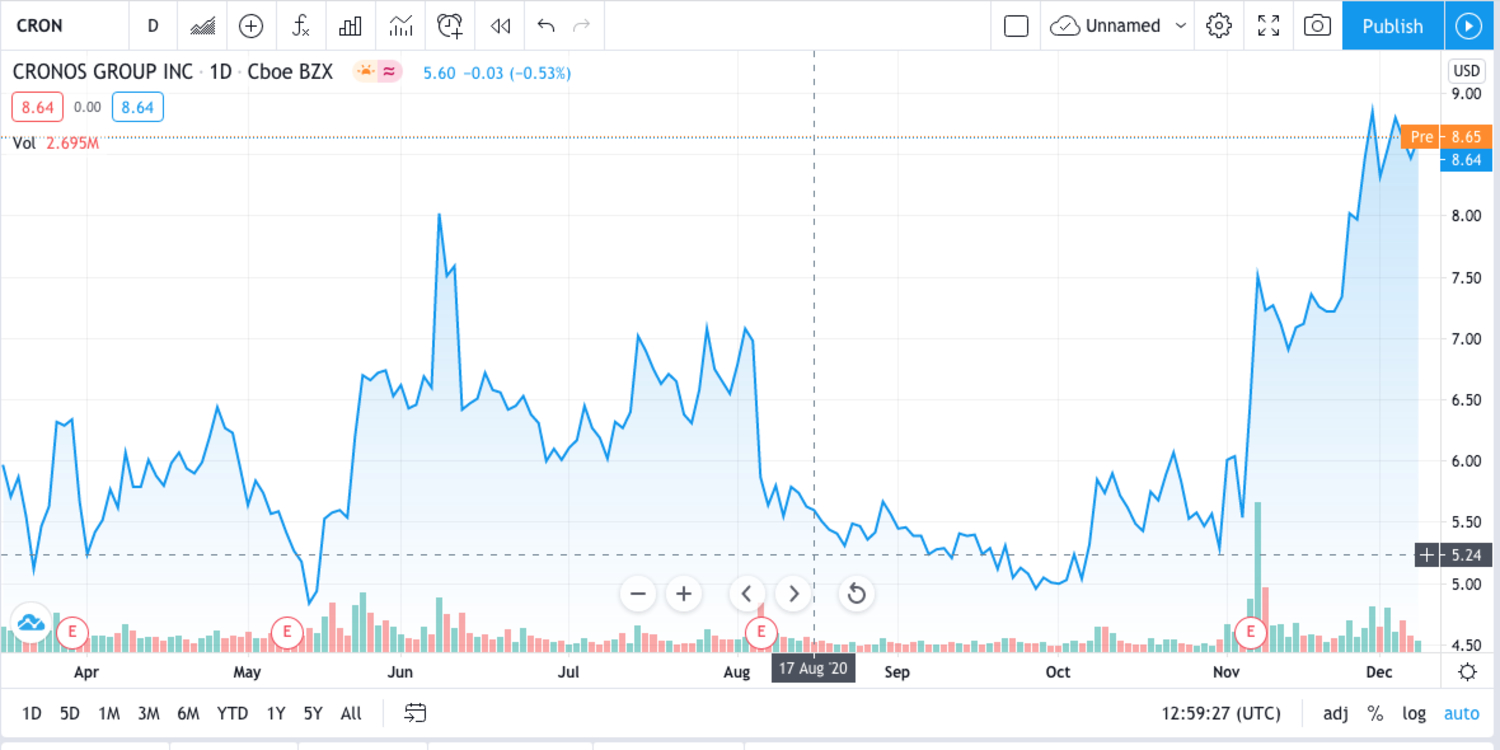Open the Unnamed layout cloud save
The image size is (1500, 750).
(1105, 25)
